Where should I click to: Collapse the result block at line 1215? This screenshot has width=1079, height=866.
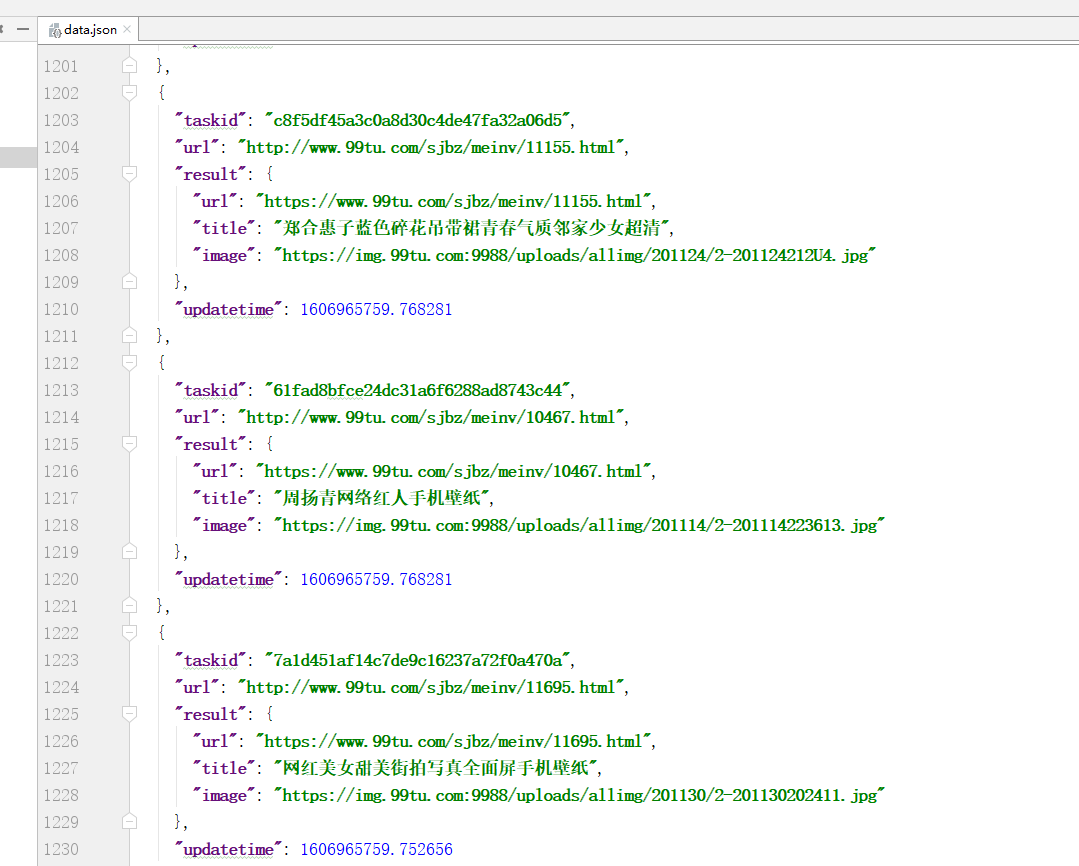tap(129, 443)
